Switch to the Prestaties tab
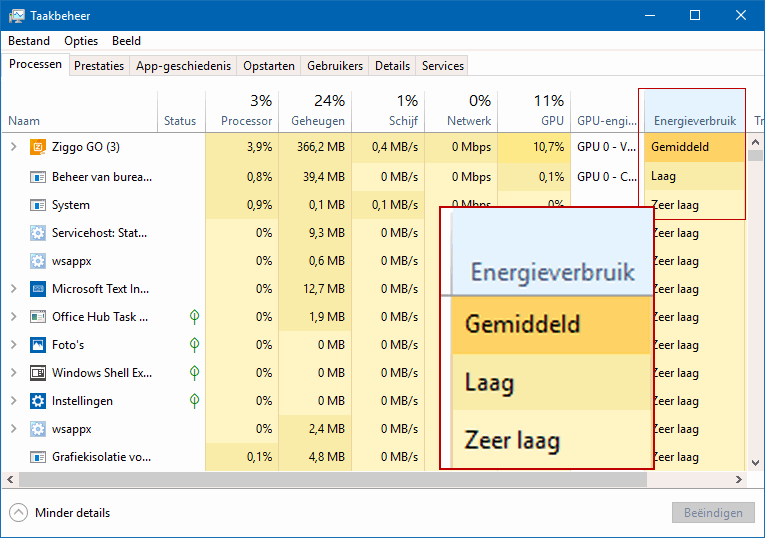 click(99, 66)
